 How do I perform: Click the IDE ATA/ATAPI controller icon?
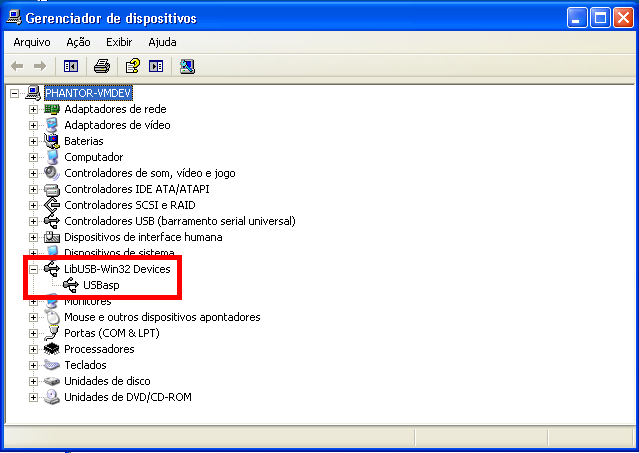coord(52,189)
